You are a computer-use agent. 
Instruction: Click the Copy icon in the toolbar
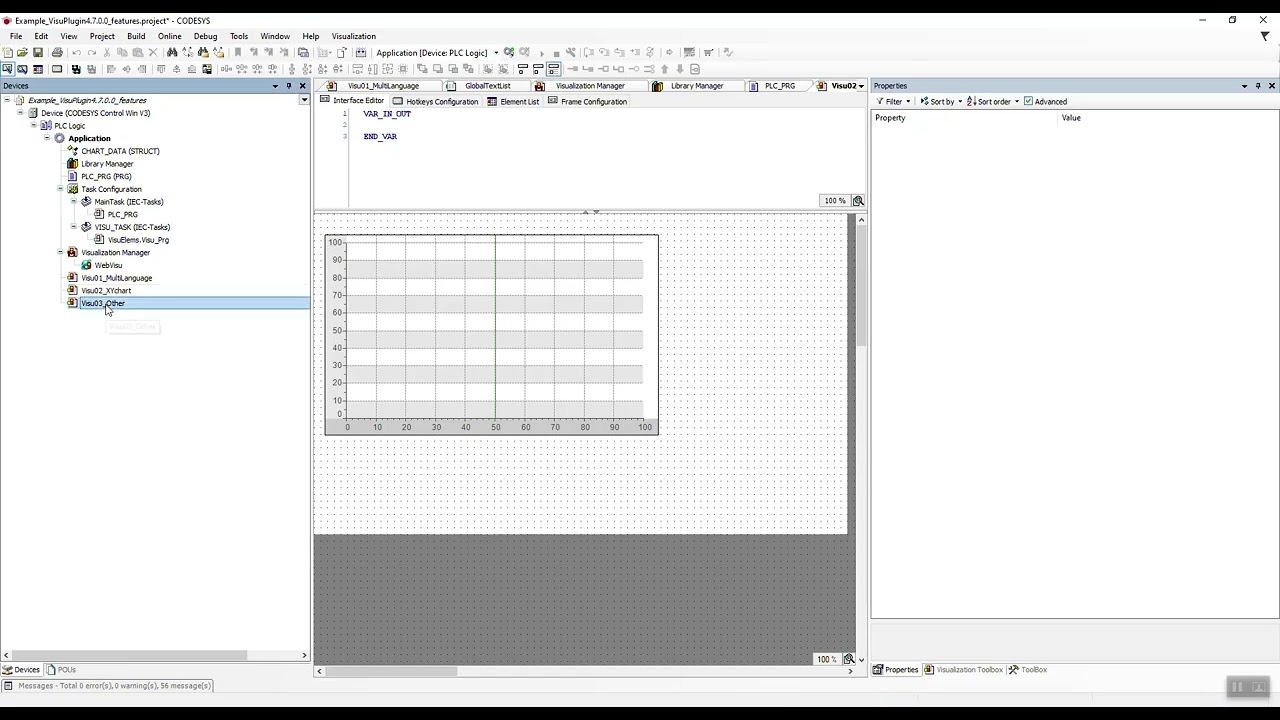click(x=122, y=52)
